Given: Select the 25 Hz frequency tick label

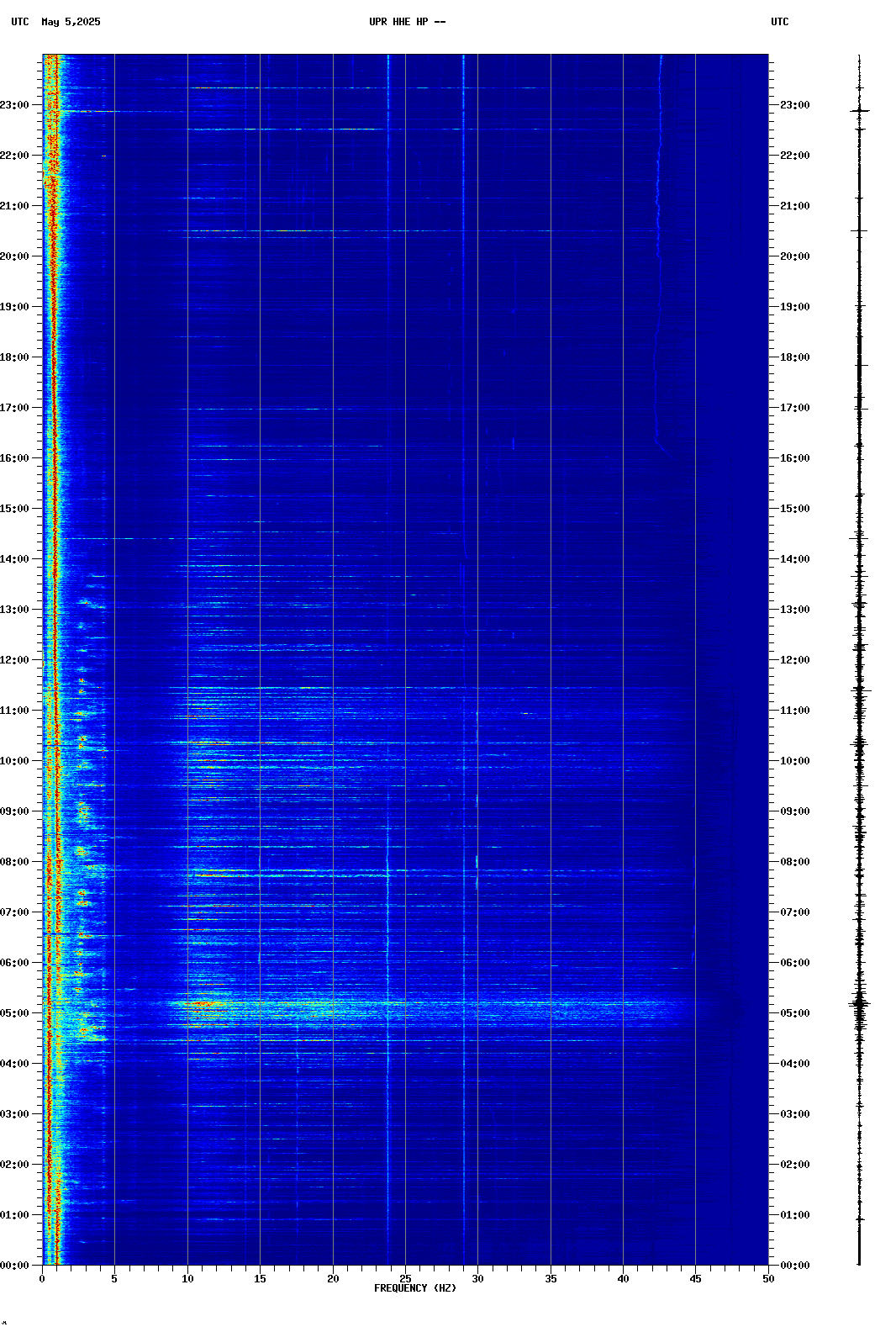Looking at the screenshot, I should pos(405,1279).
